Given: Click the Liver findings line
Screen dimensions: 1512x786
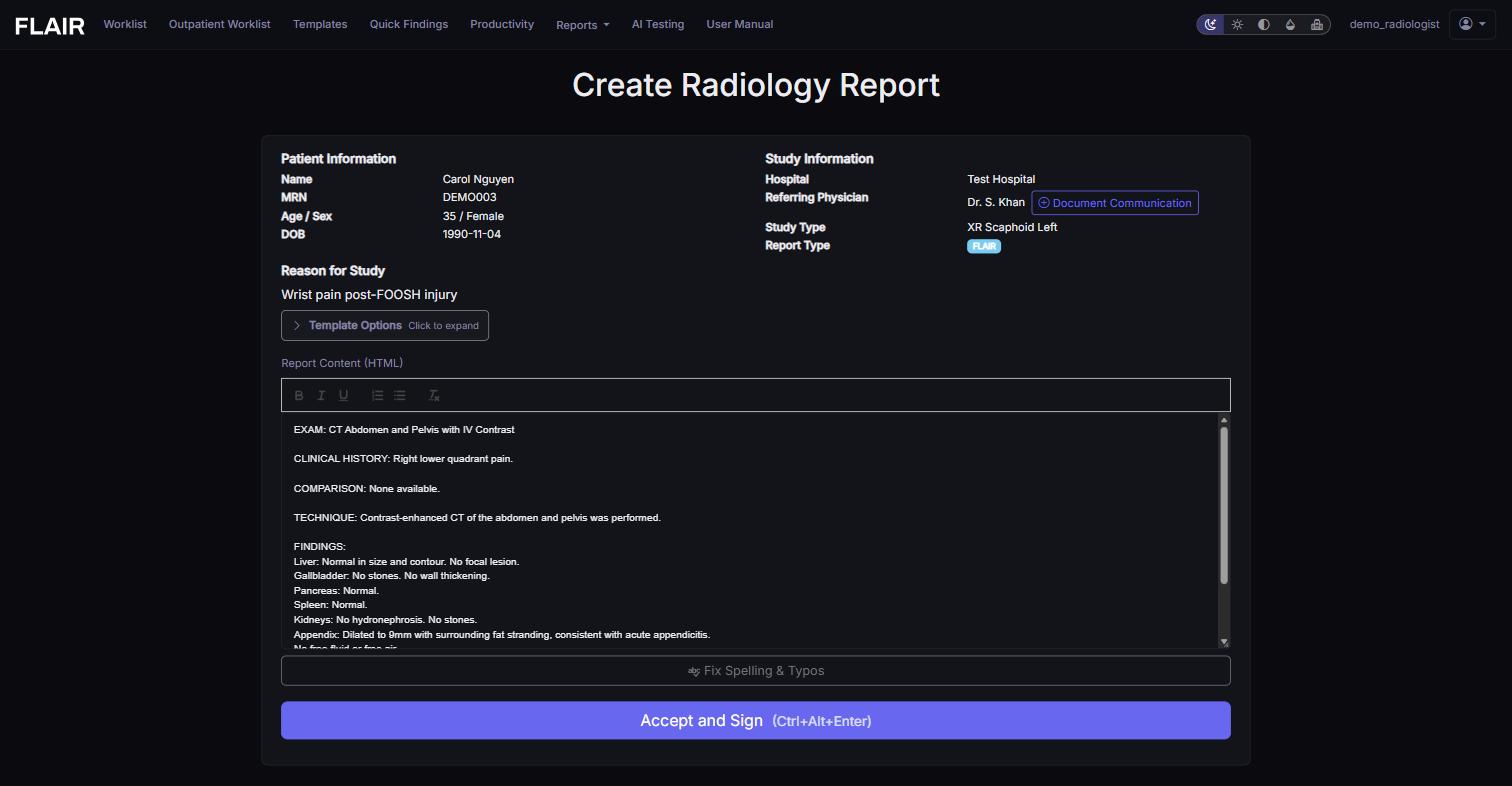Looking at the screenshot, I should 406,562.
